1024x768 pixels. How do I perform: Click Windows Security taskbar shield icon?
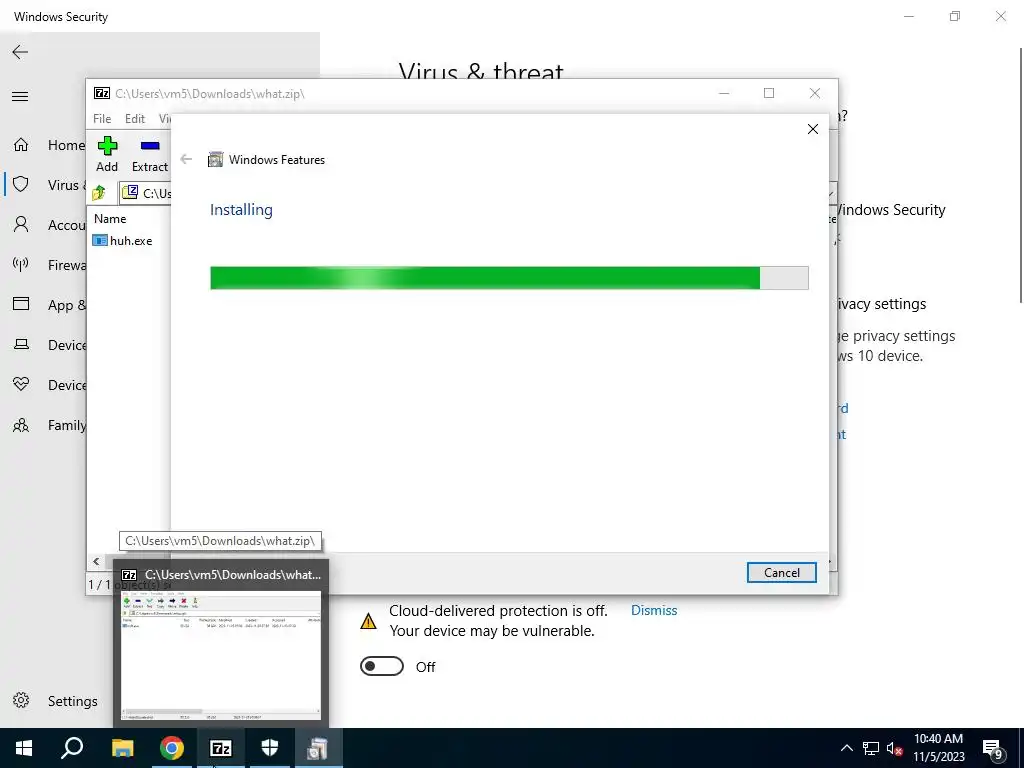click(x=270, y=748)
